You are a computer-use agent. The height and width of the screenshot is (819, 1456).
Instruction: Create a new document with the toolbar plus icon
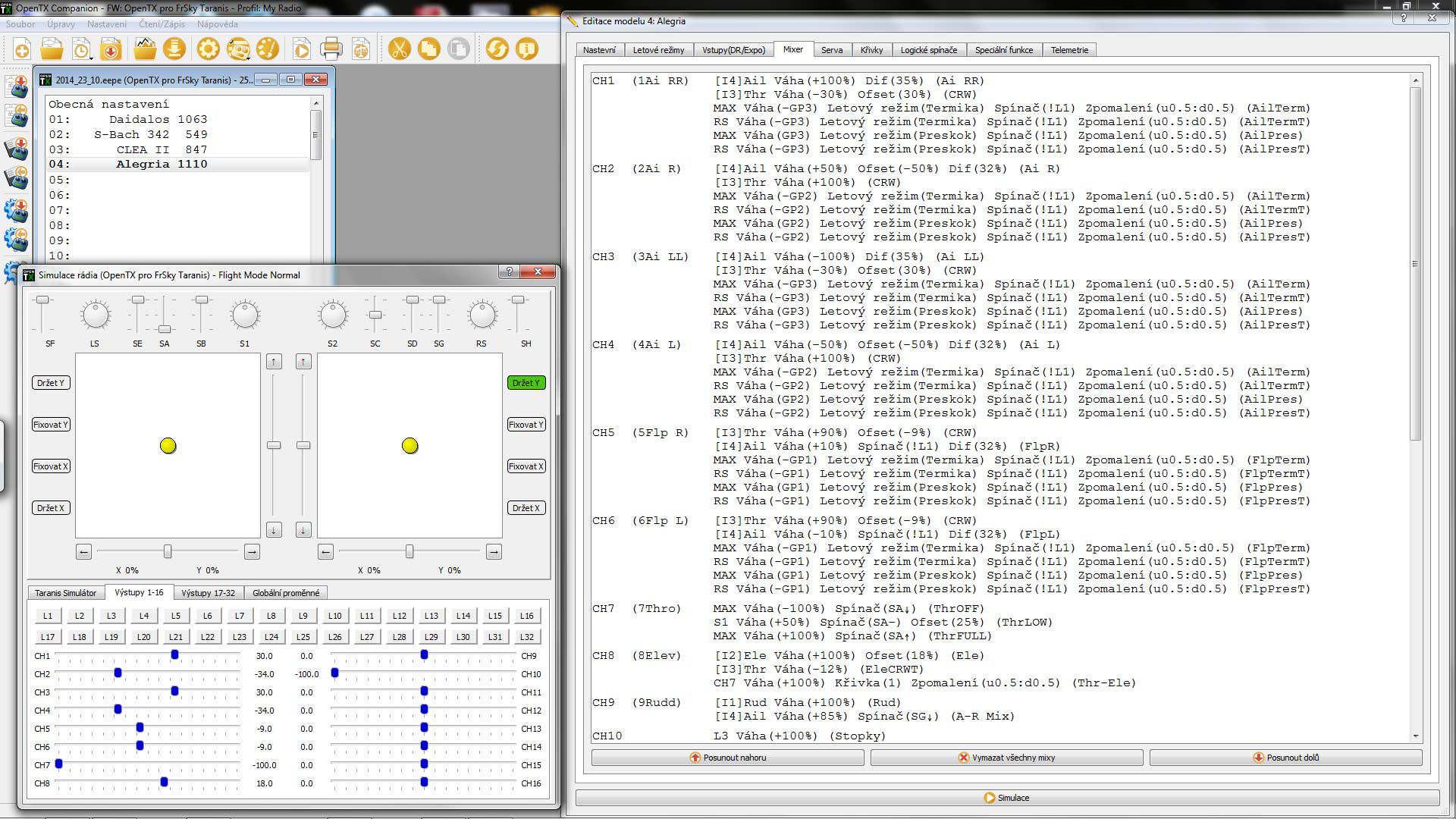(22, 50)
